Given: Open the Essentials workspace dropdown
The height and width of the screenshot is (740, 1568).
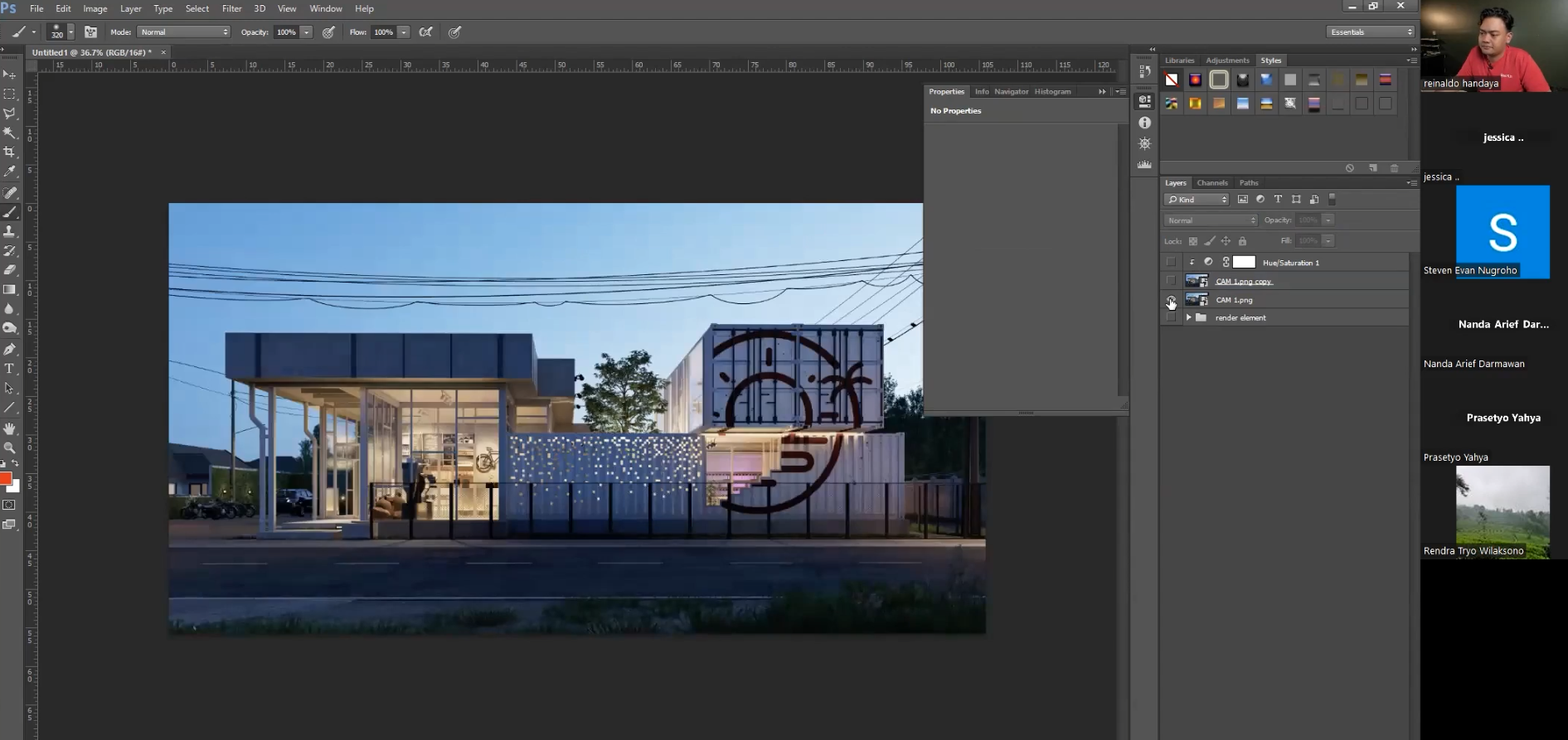Looking at the screenshot, I should 1371,32.
